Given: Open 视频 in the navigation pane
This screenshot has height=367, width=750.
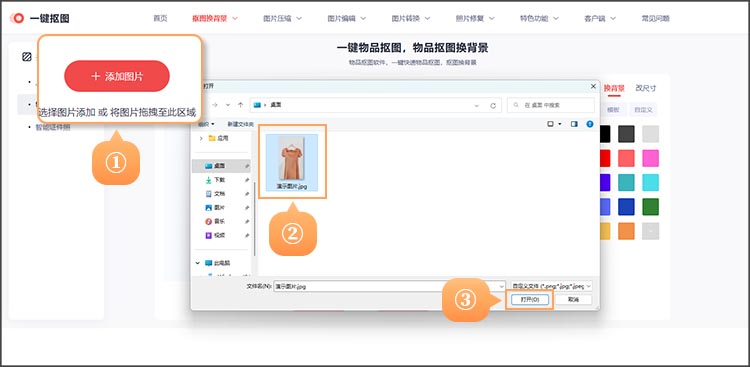Looking at the screenshot, I should click(221, 235).
